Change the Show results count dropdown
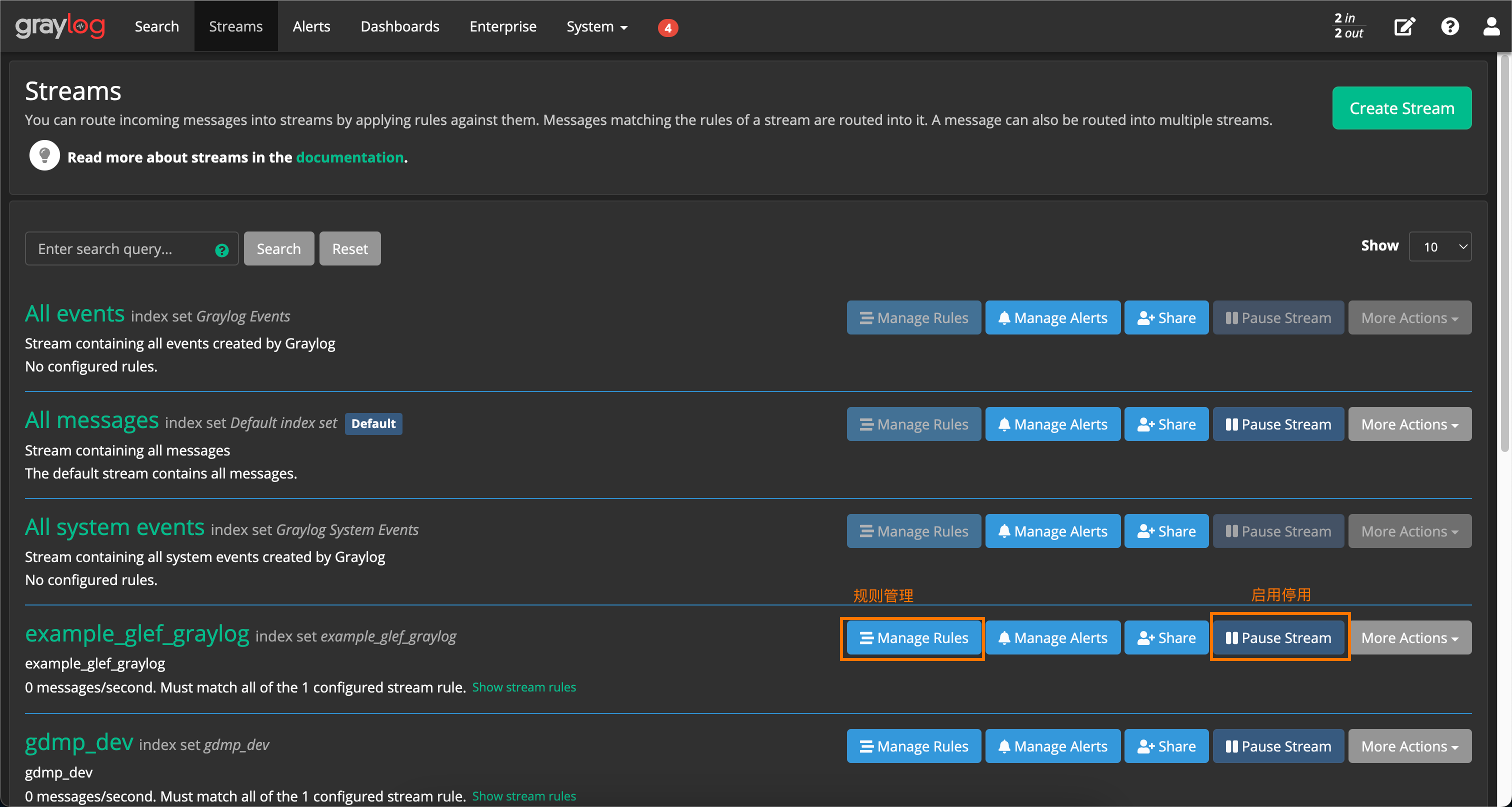This screenshot has height=807, width=1512. click(x=1439, y=246)
